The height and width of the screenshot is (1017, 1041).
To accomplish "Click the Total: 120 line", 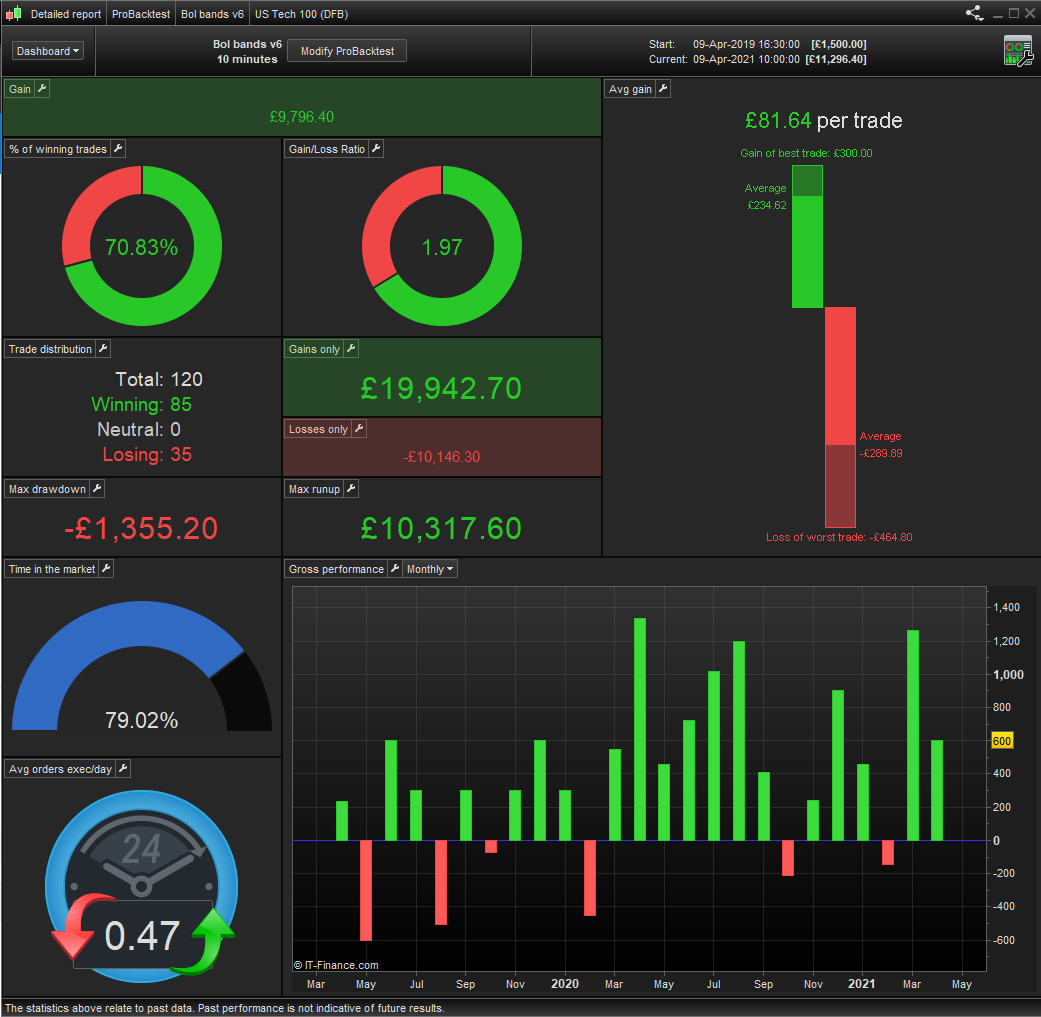I will 159,379.
